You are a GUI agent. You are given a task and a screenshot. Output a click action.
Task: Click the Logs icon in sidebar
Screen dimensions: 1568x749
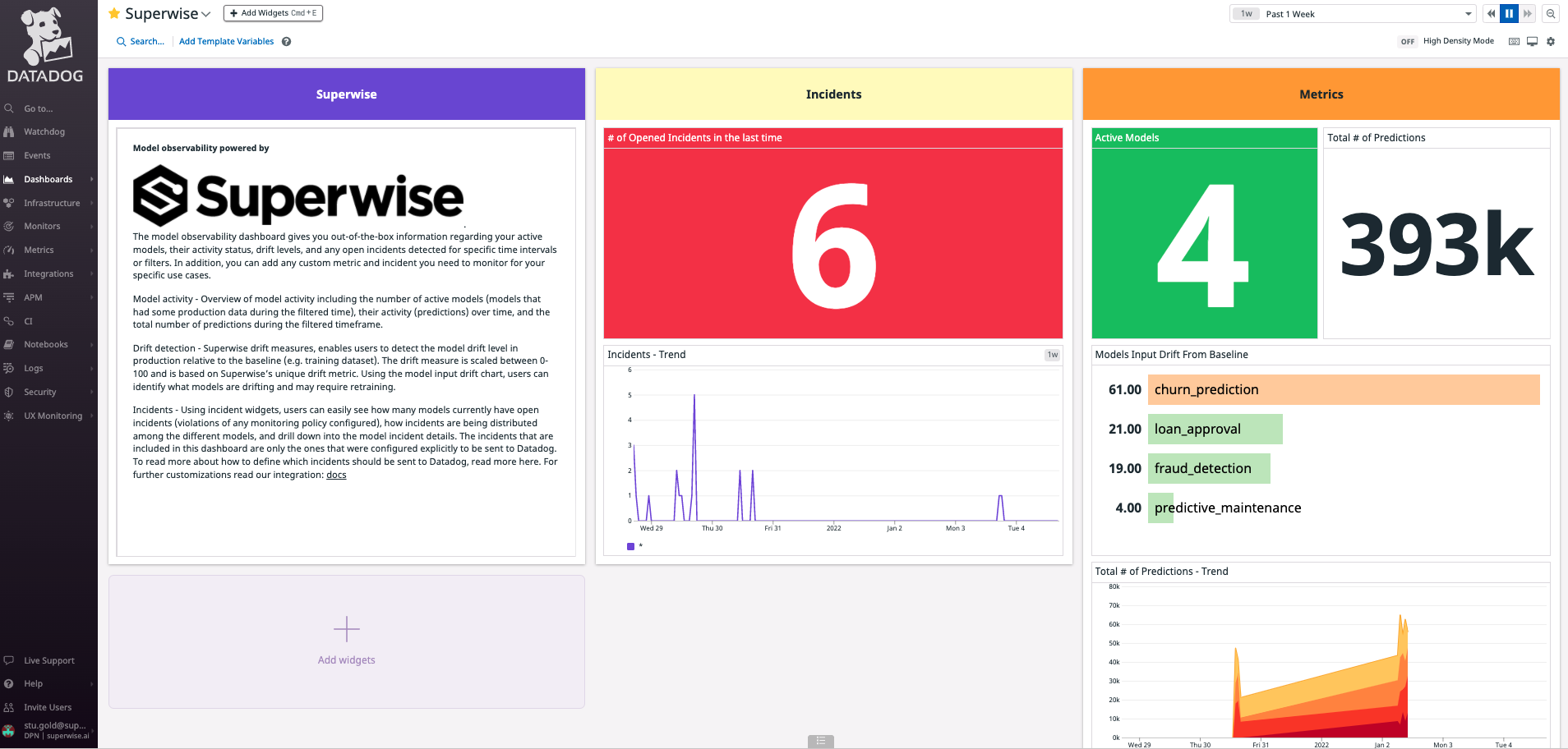(x=9, y=368)
